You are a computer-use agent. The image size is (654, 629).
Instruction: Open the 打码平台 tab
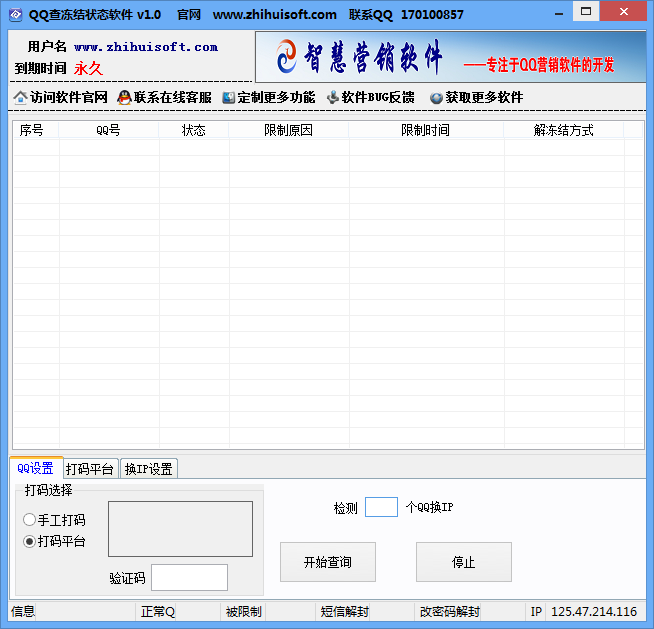90,469
